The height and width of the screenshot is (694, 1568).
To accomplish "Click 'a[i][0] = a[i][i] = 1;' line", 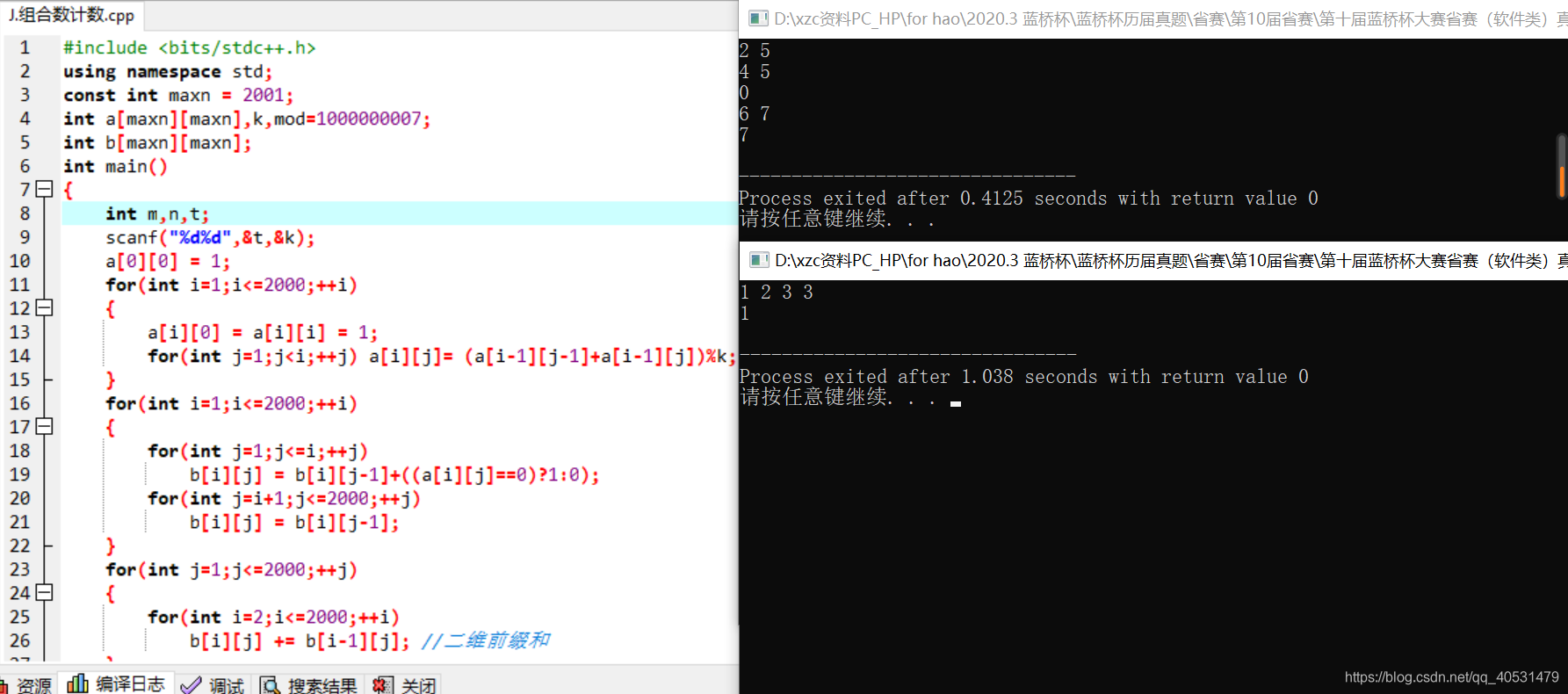I will point(263,332).
